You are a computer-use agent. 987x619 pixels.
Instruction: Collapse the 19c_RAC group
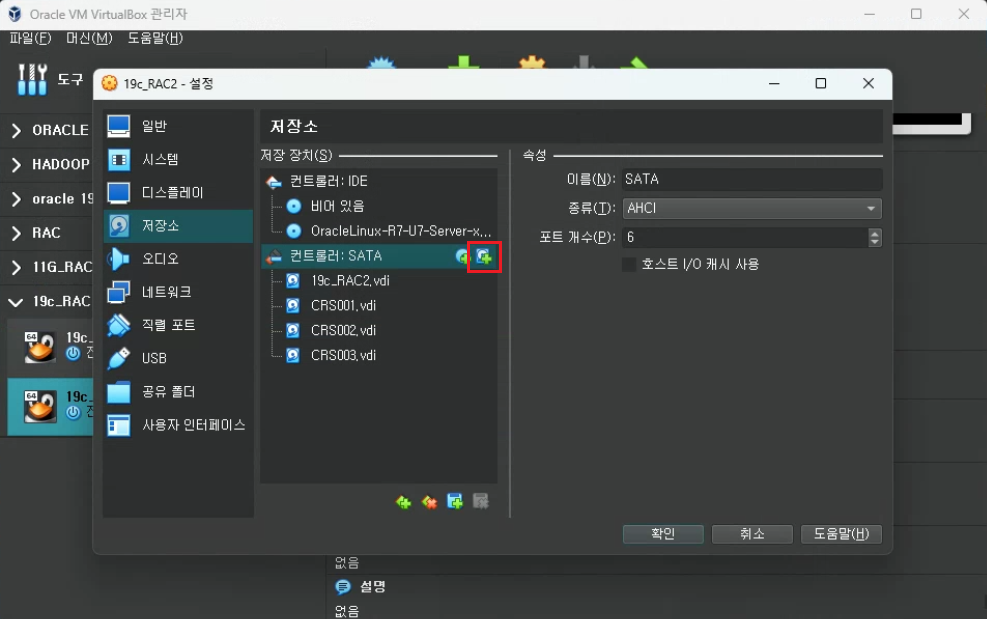coord(16,302)
